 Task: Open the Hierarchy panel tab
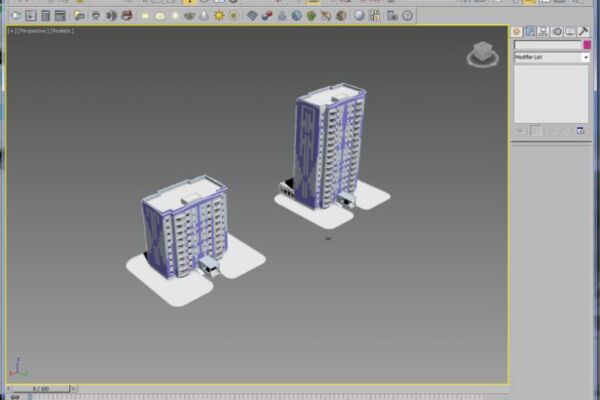543,32
